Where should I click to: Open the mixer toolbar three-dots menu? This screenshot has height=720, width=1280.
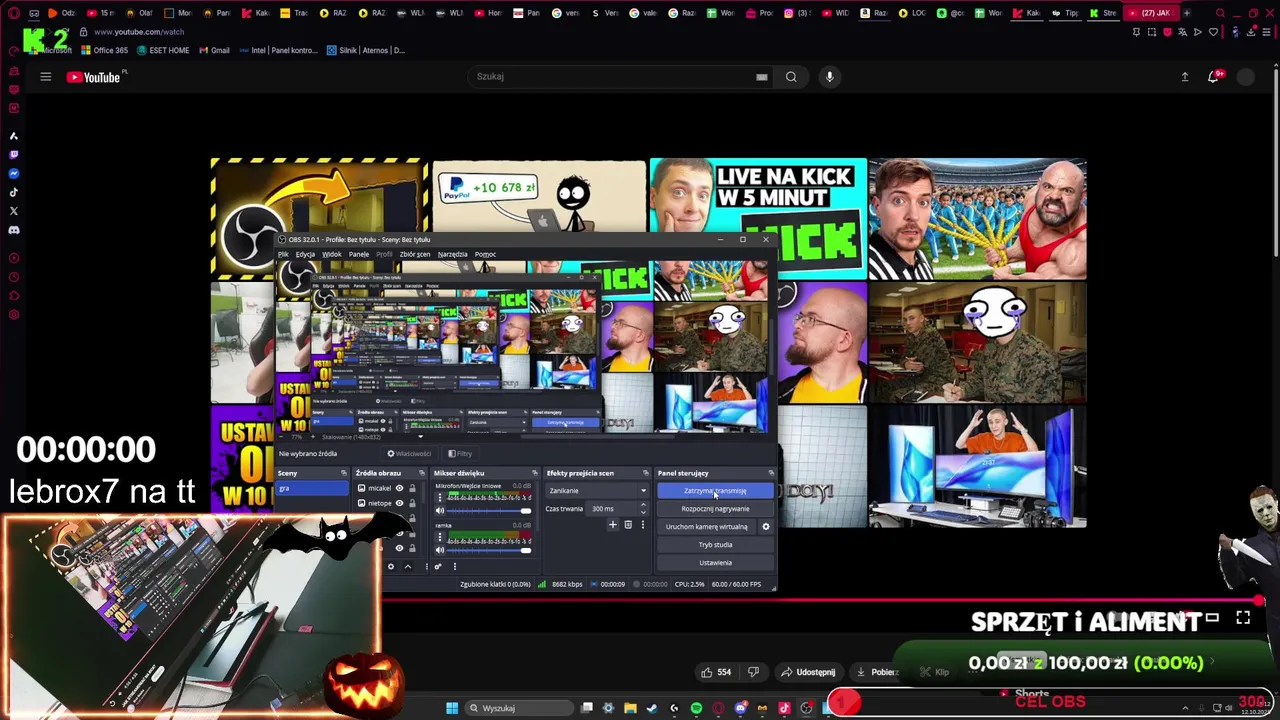click(x=455, y=567)
